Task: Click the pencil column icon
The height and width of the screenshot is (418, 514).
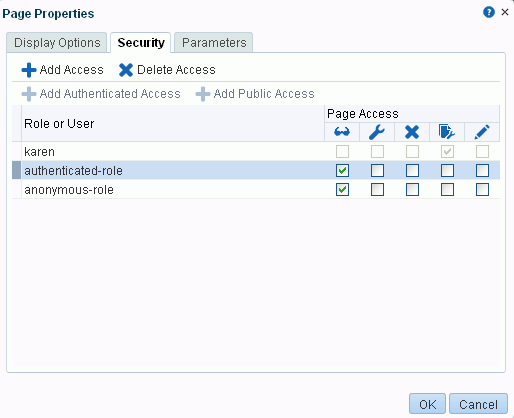Action: click(482, 132)
